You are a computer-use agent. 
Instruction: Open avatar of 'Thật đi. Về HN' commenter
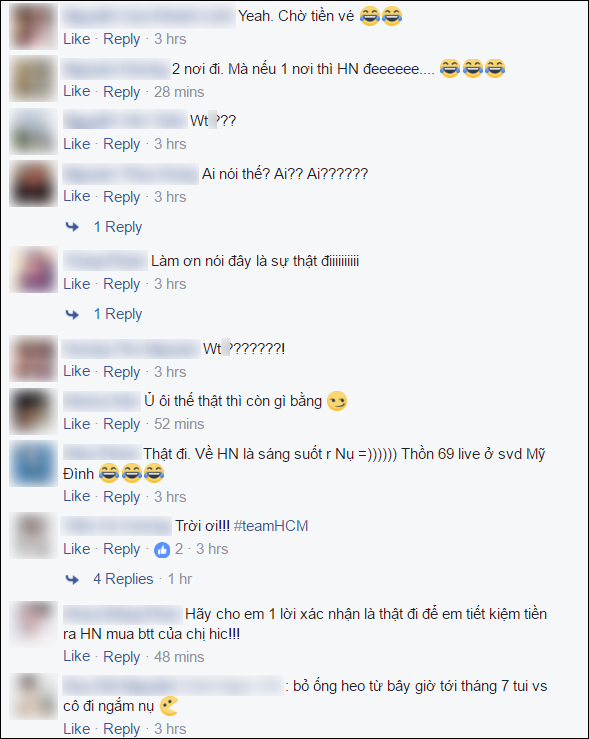(33, 464)
